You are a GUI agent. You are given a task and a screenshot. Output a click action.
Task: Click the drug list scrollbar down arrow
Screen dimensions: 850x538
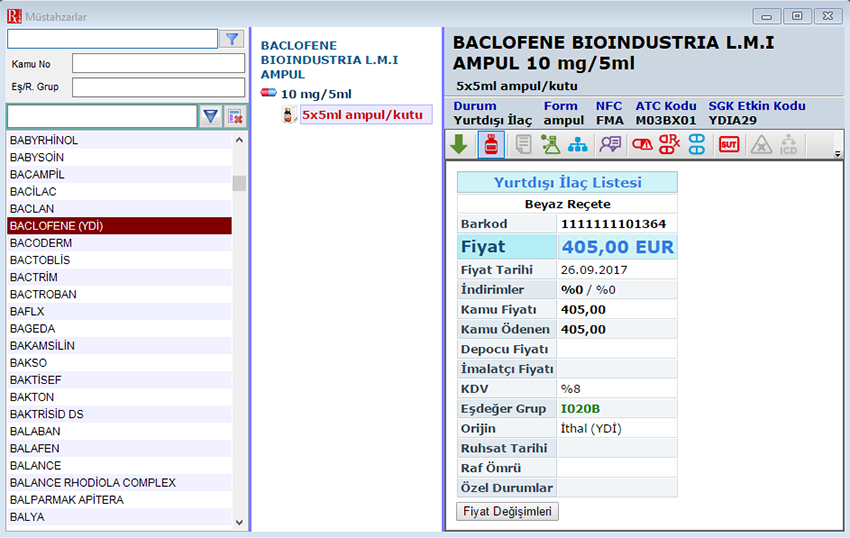[x=239, y=521]
